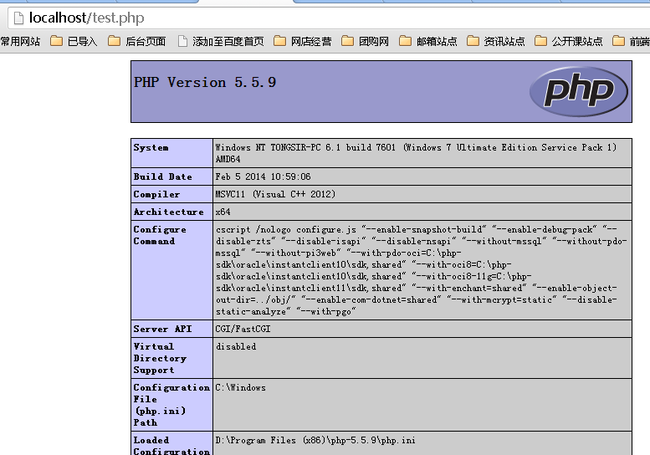Click the php-5.5.9\php.ini loaded path value
Screen dimensions: 650x455
pos(315,440)
